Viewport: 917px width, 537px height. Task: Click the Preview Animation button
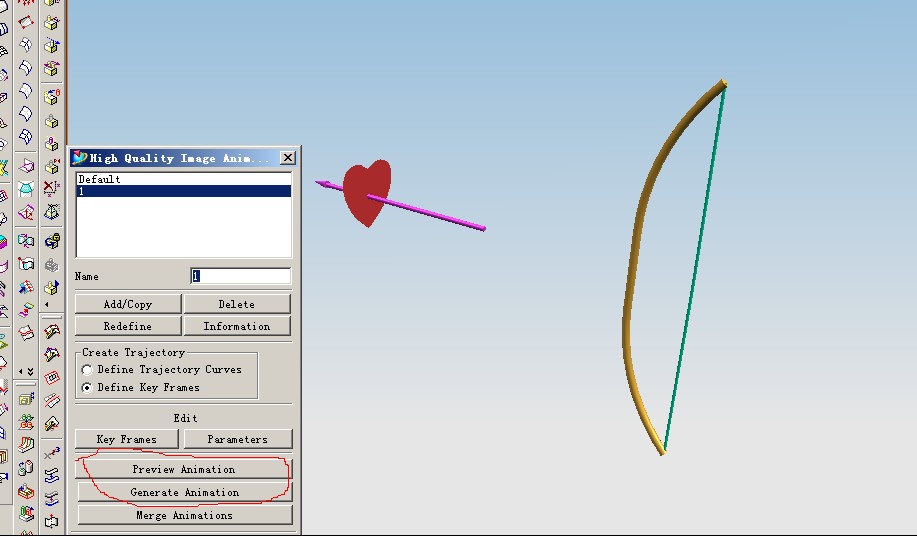coord(184,469)
